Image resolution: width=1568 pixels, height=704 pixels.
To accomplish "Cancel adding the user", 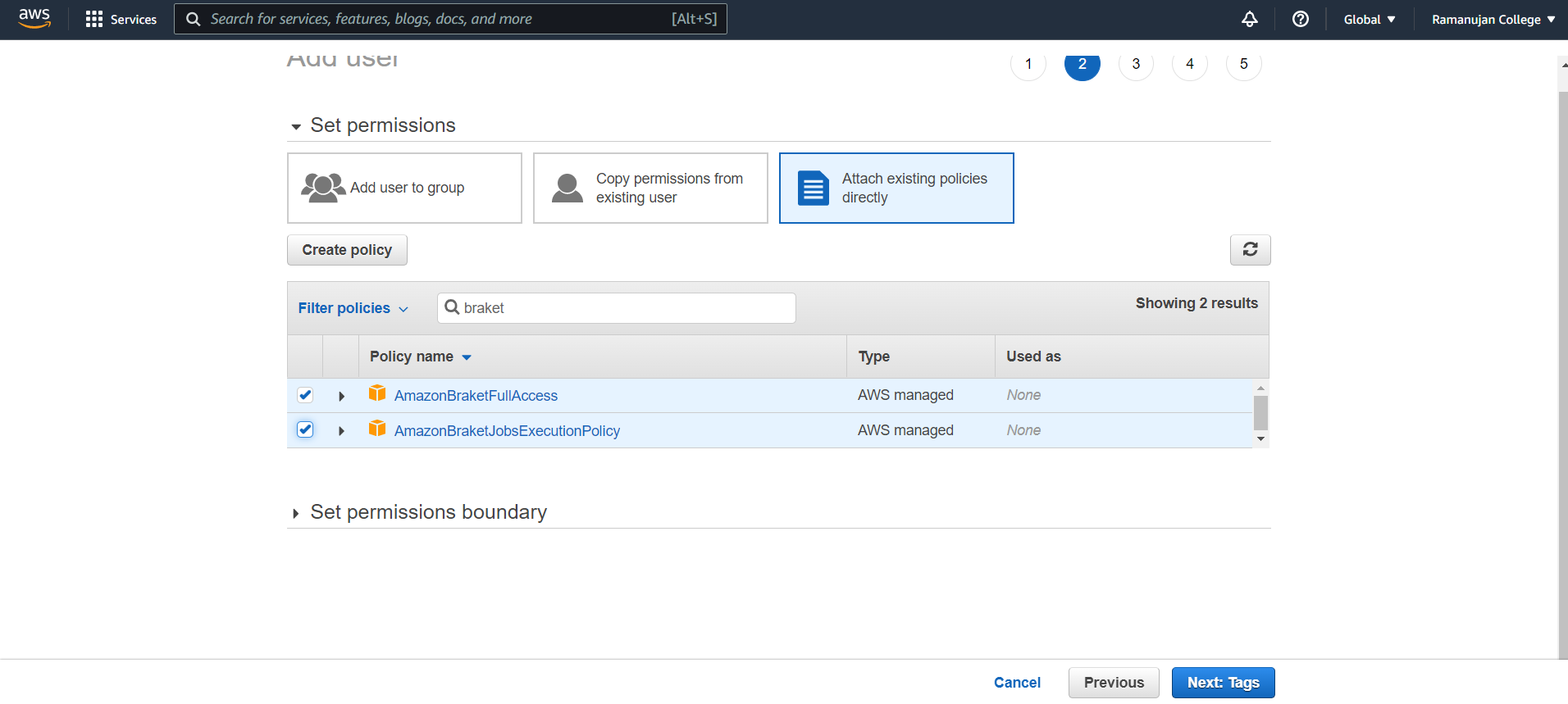I will click(x=1017, y=683).
